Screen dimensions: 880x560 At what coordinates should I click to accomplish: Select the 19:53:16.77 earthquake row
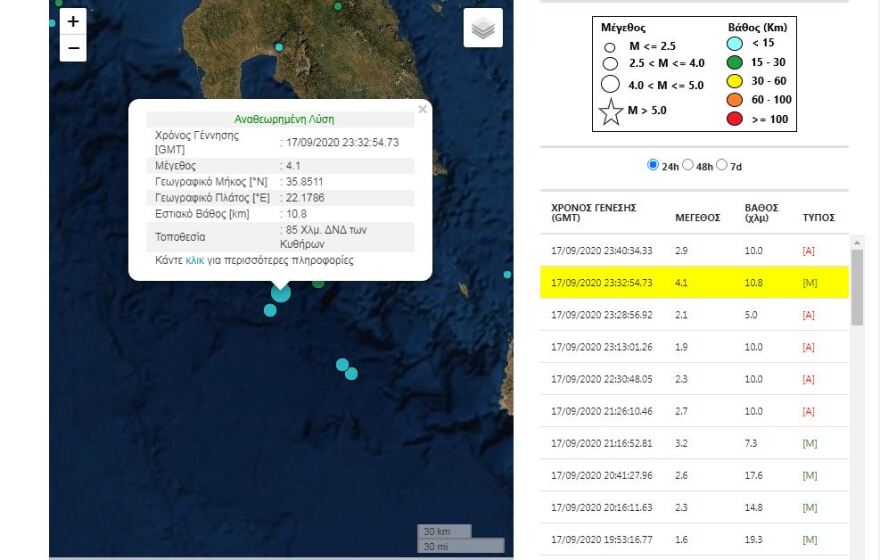coord(694,540)
